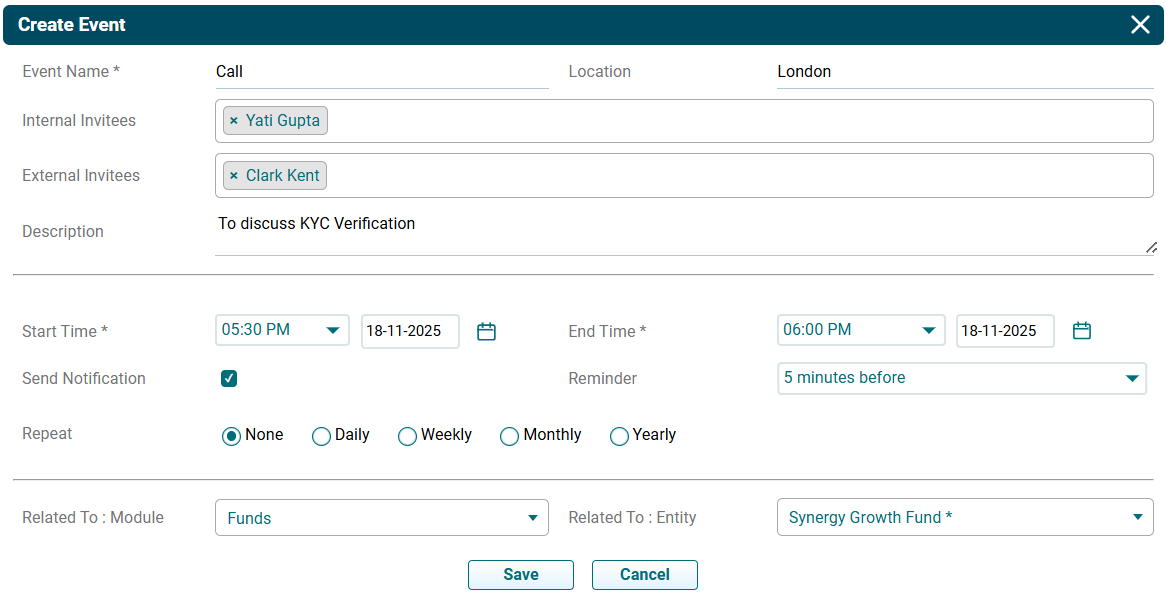
Task: Select the Daily repeat option
Action: pyautogui.click(x=321, y=436)
